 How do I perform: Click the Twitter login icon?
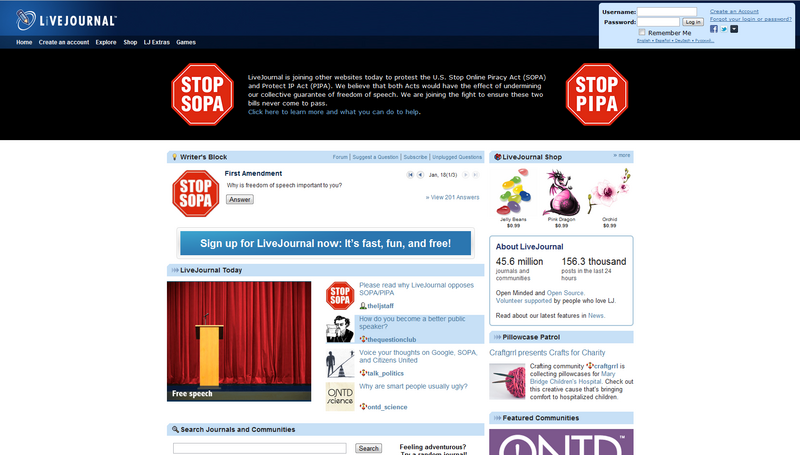point(724,29)
